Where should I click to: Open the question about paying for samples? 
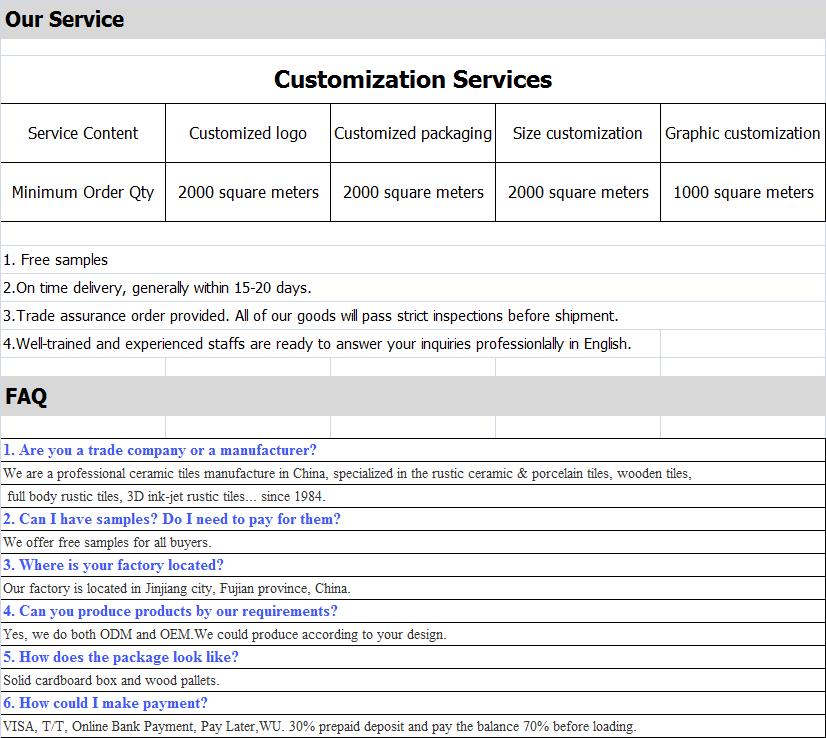172,519
